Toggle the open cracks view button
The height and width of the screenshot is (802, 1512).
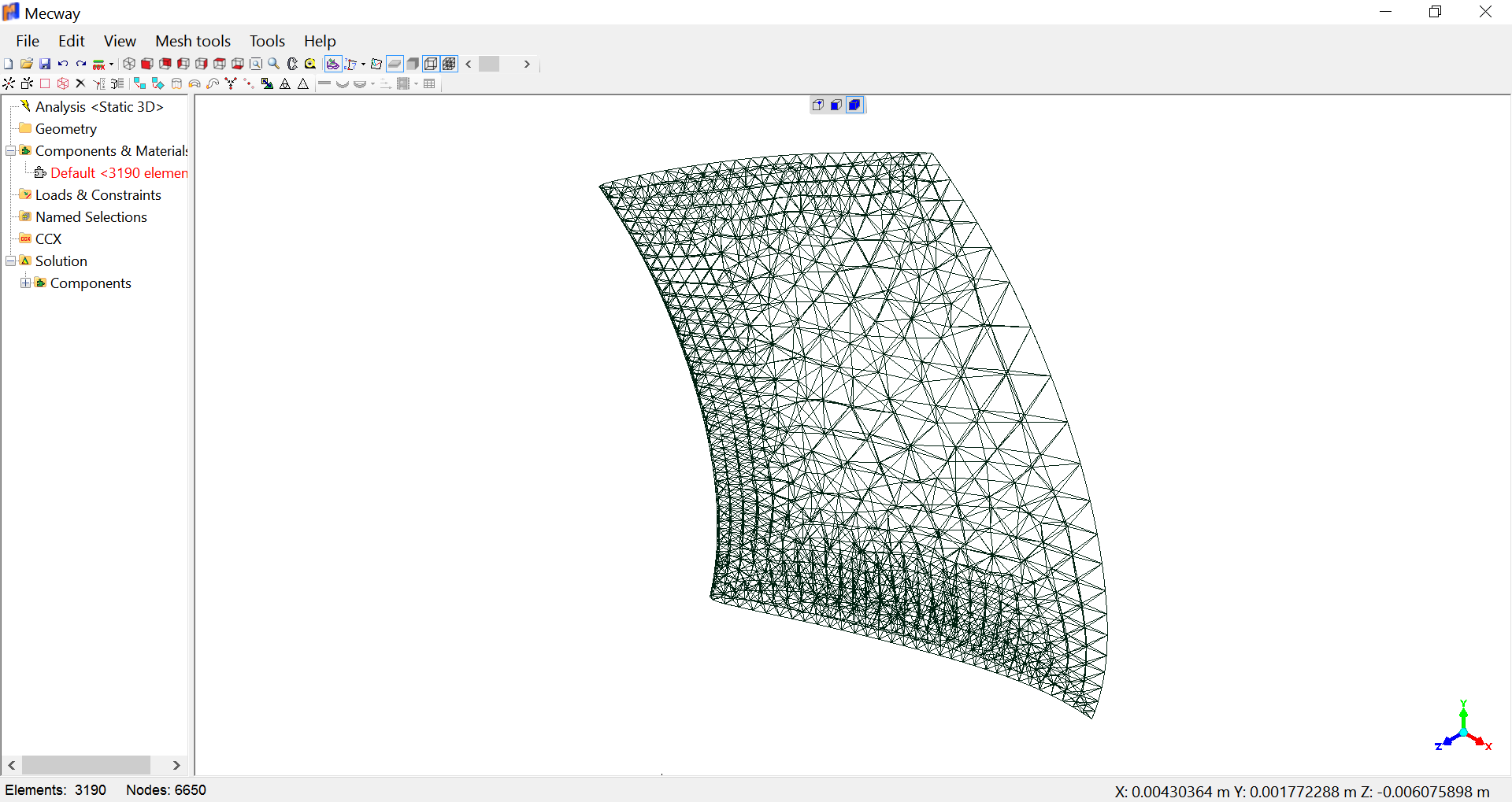pos(333,64)
